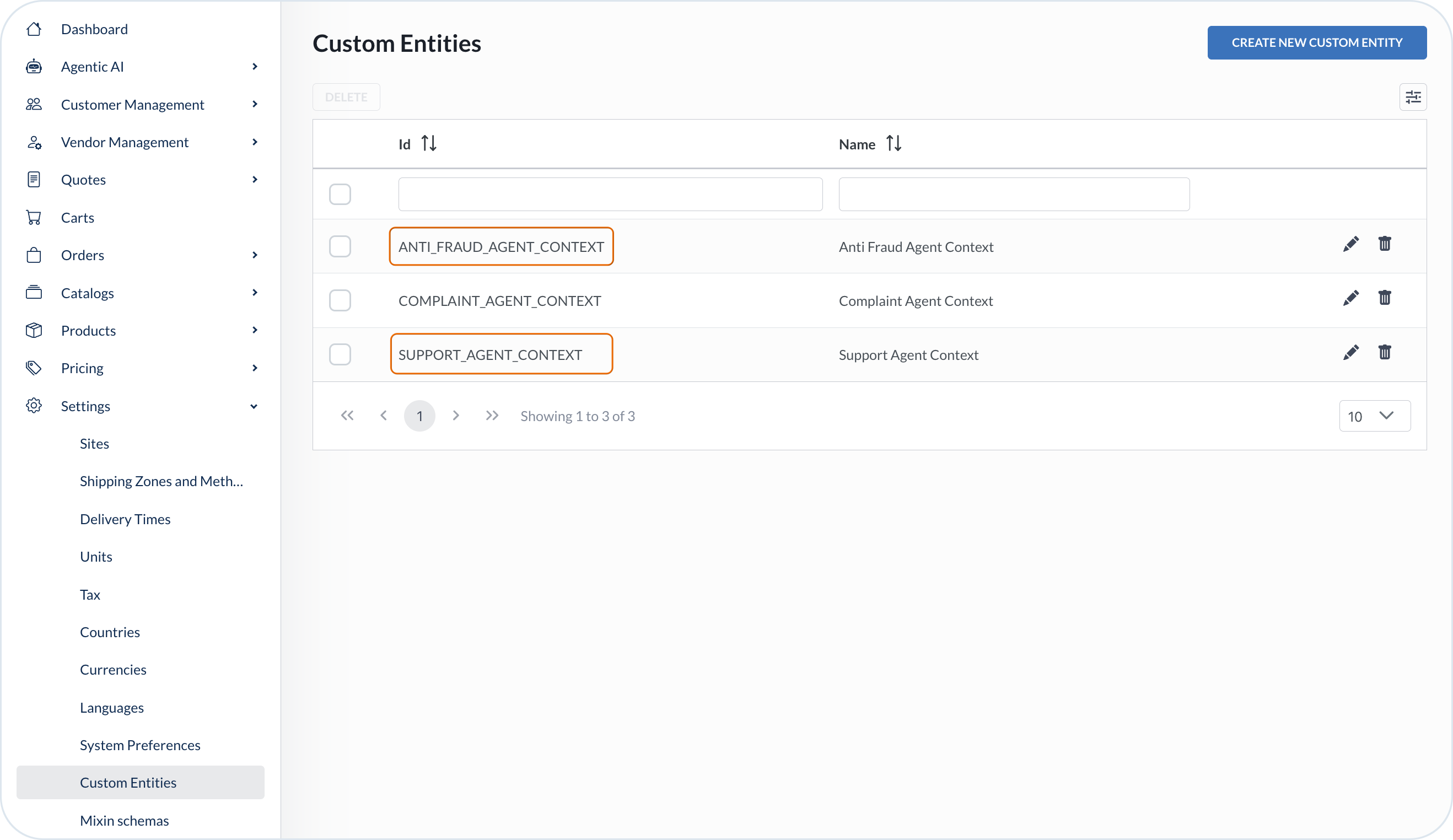The image size is (1453, 840).
Task: Click the Support Agent Context name
Action: pyautogui.click(x=909, y=355)
